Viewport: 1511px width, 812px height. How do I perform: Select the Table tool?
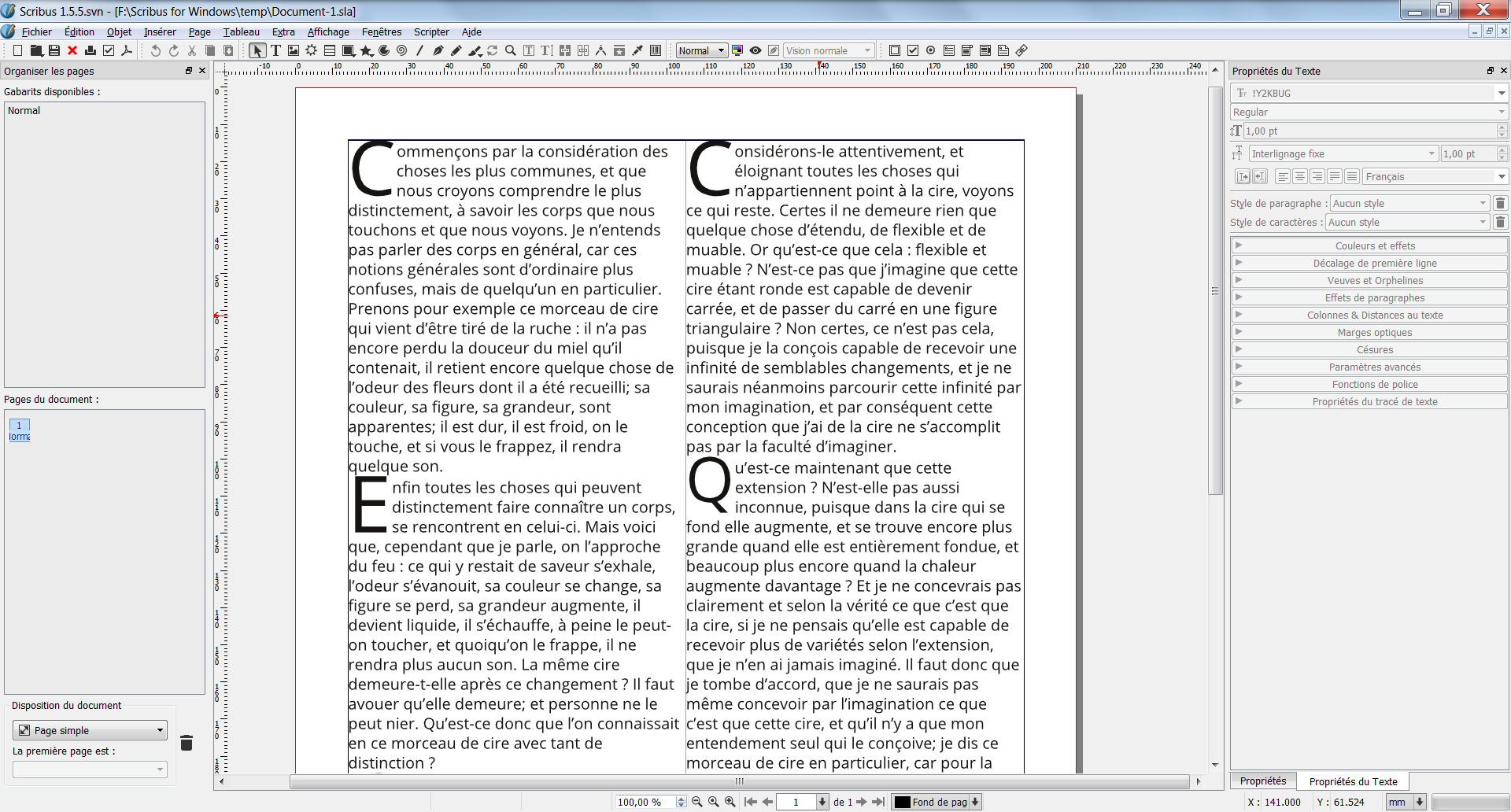tap(330, 50)
